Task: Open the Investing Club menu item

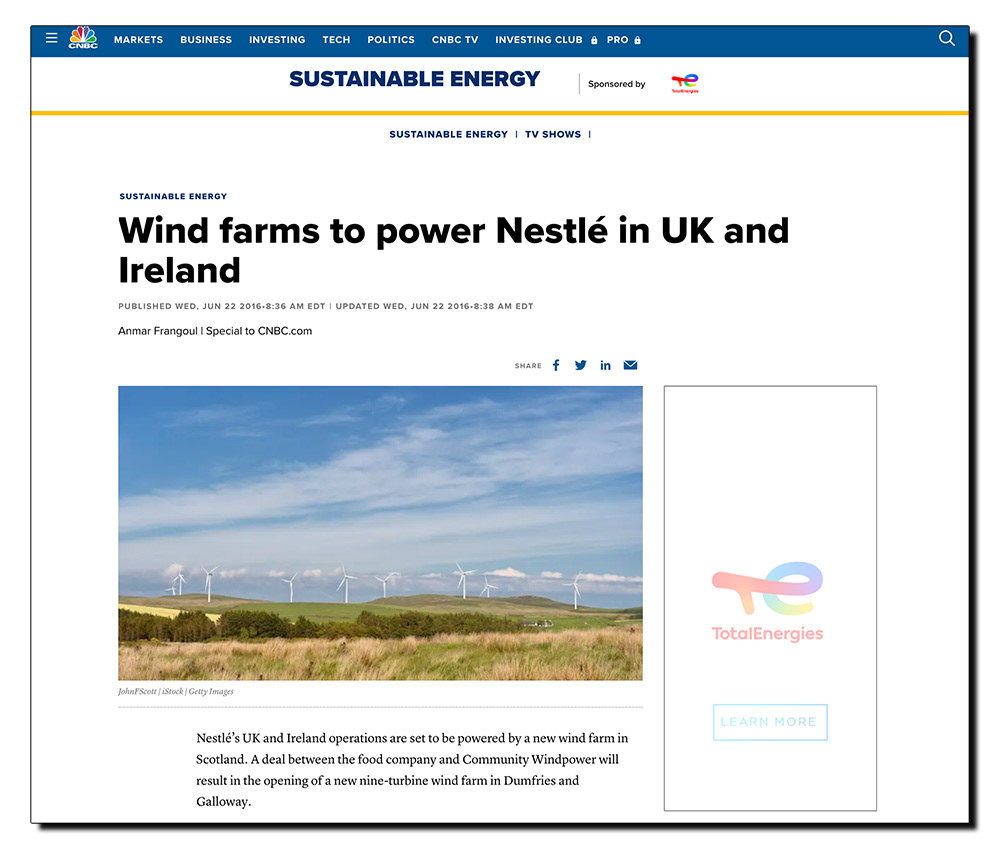Action: pos(539,40)
